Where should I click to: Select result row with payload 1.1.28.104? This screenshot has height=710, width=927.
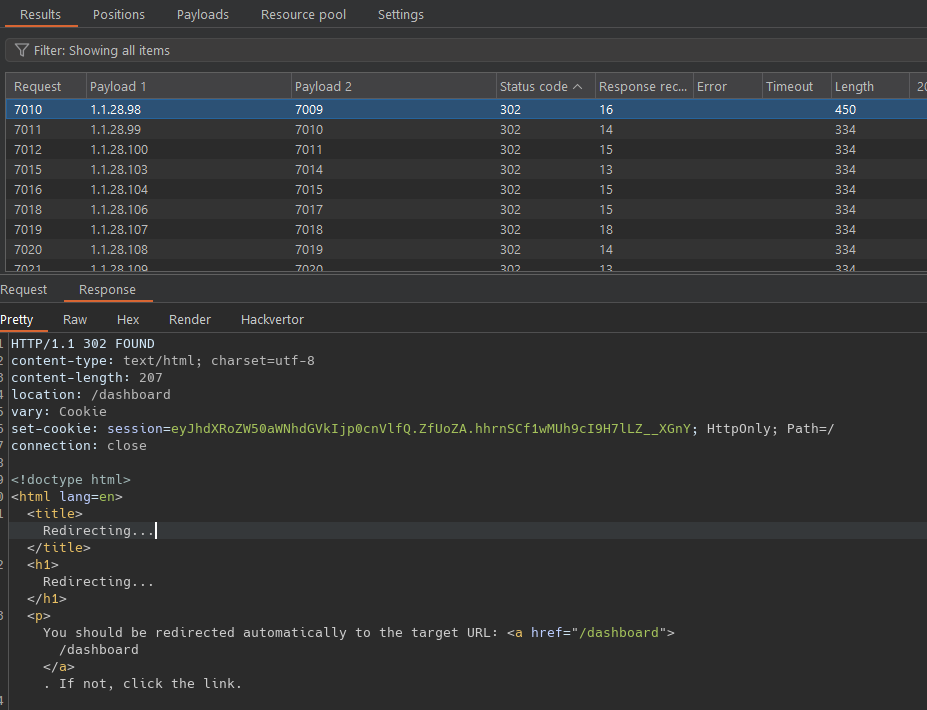(119, 190)
